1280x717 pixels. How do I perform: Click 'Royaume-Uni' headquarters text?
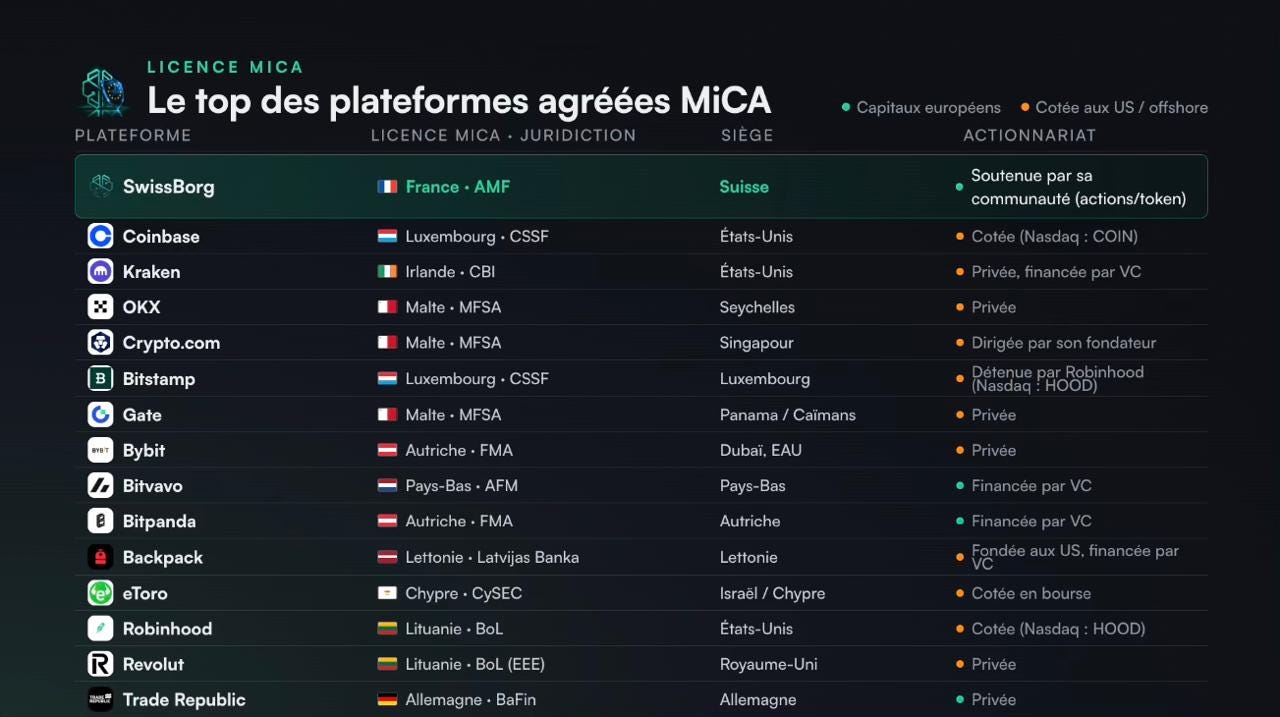click(768, 664)
